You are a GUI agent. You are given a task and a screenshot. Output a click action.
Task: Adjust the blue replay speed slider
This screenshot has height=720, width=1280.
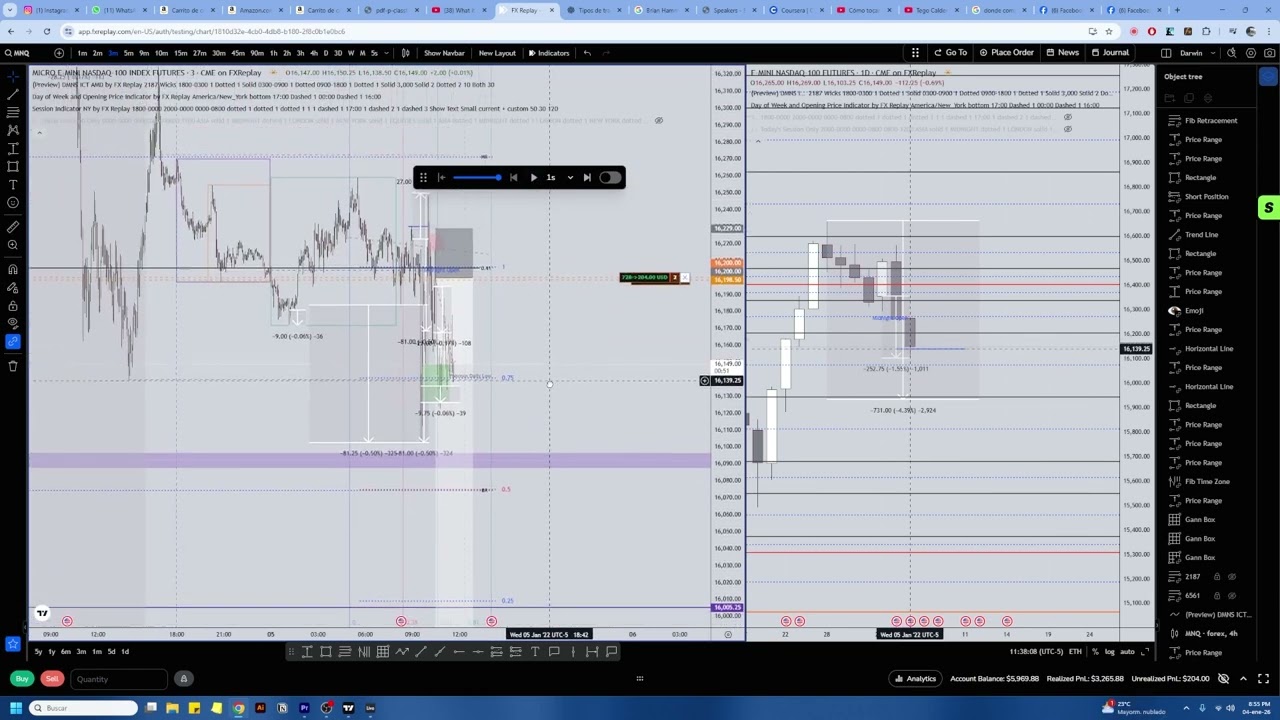[478, 178]
